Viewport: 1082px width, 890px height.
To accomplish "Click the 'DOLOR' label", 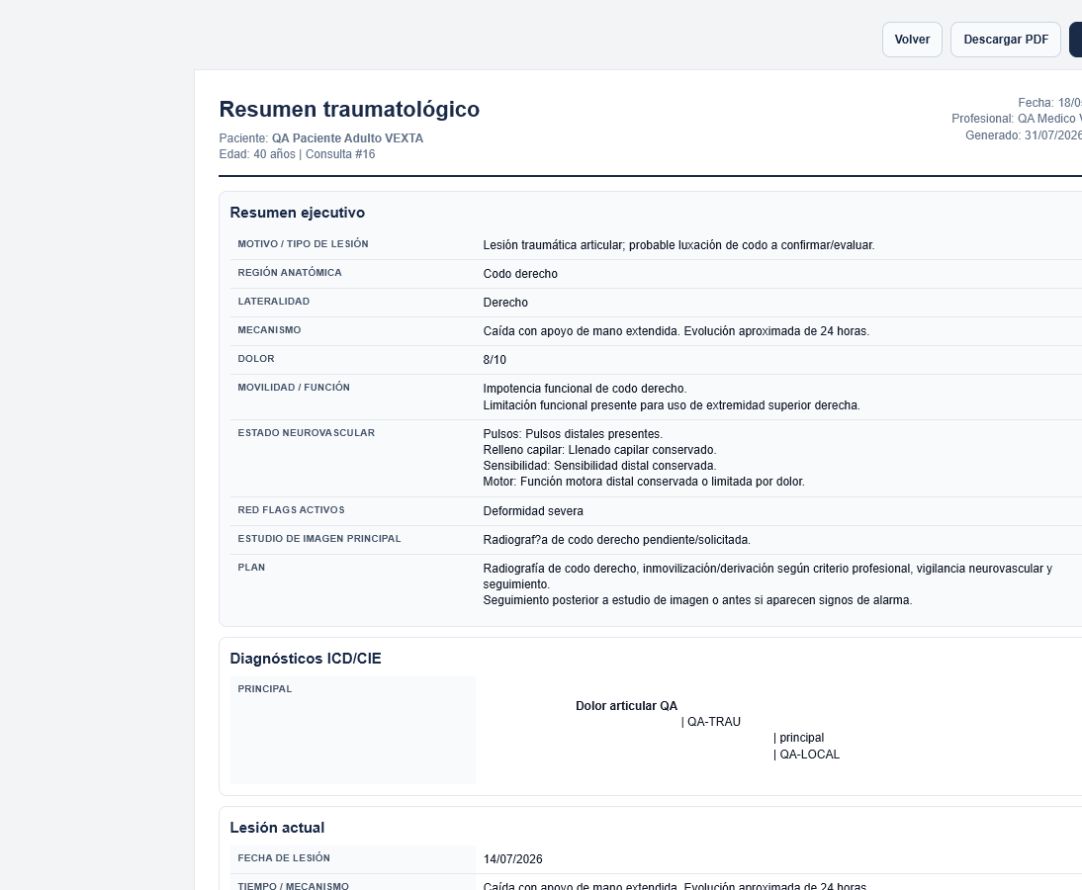I will [x=256, y=359].
